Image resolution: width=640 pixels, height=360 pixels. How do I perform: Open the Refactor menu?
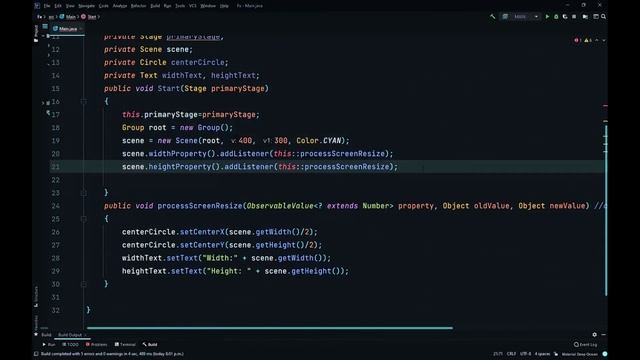coord(138,6)
